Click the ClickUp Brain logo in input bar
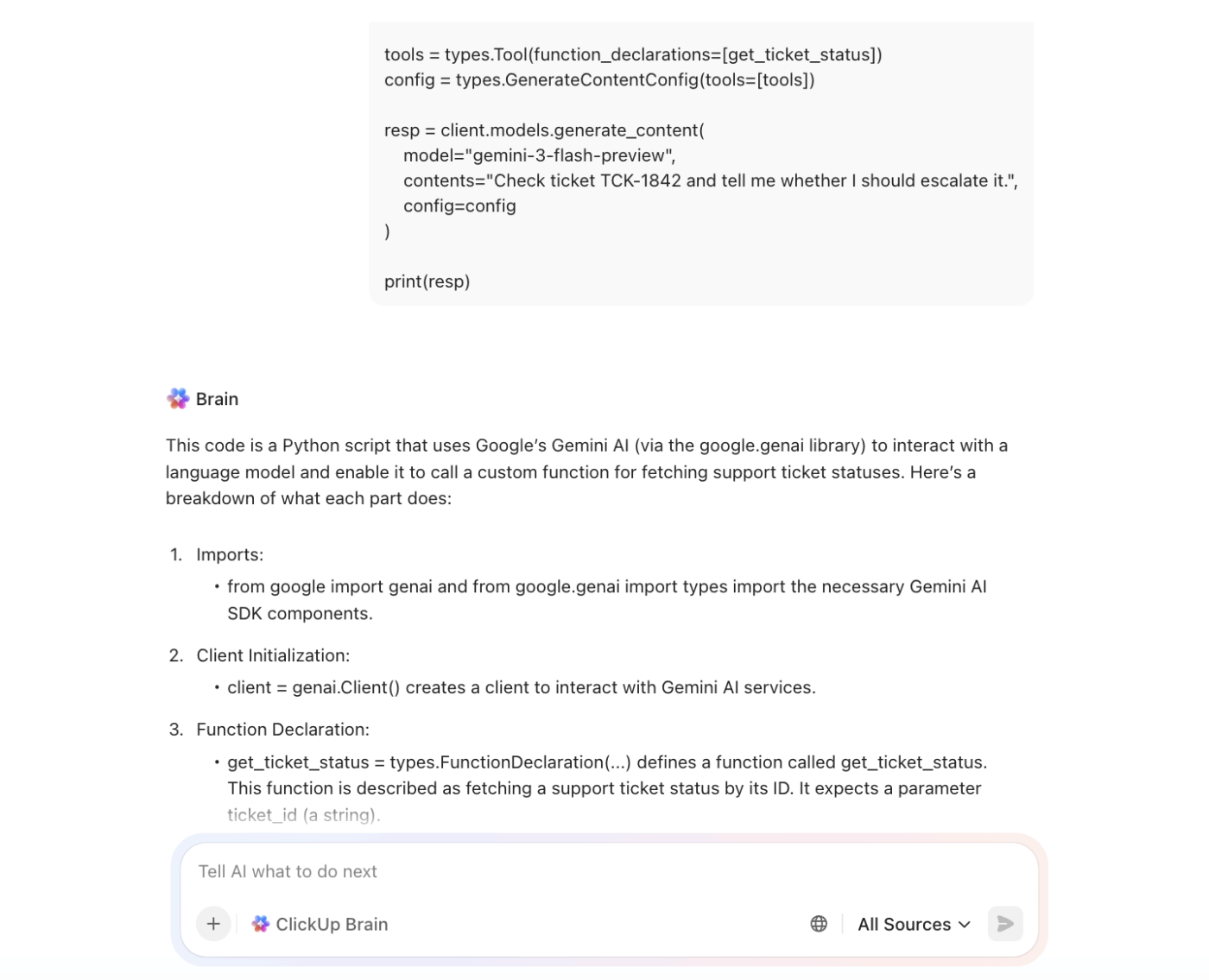The width and height of the screenshot is (1209, 980). pyautogui.click(x=261, y=924)
